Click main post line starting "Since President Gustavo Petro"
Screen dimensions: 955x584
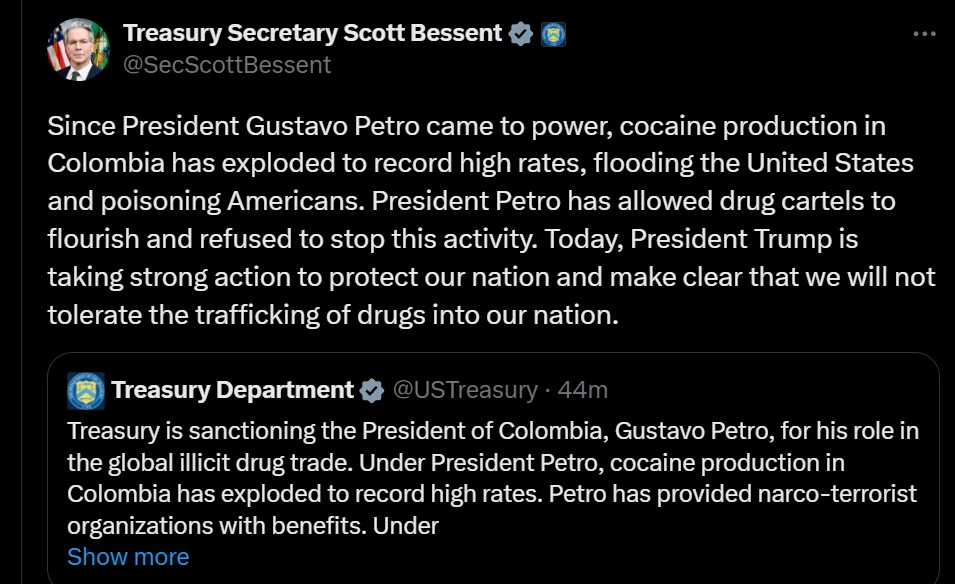tap(466, 127)
